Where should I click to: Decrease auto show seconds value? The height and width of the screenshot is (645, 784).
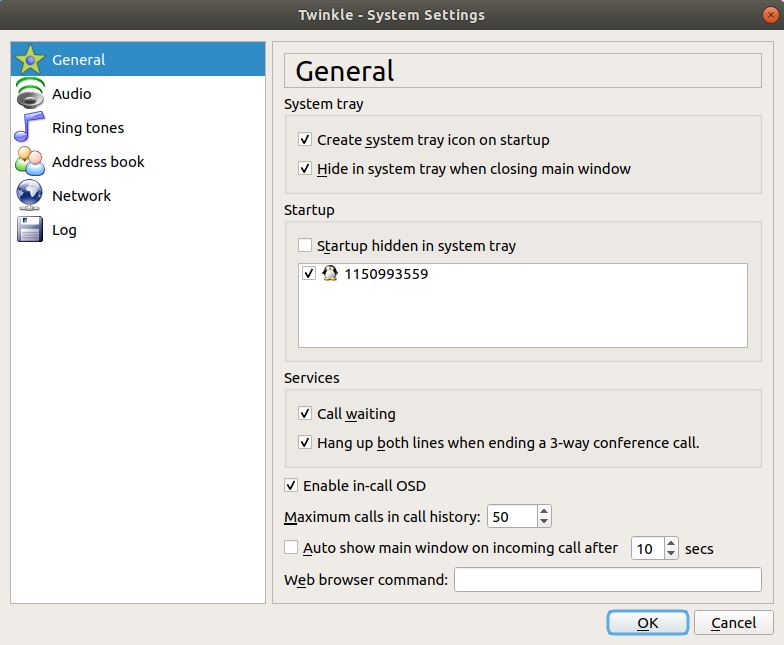point(671,554)
